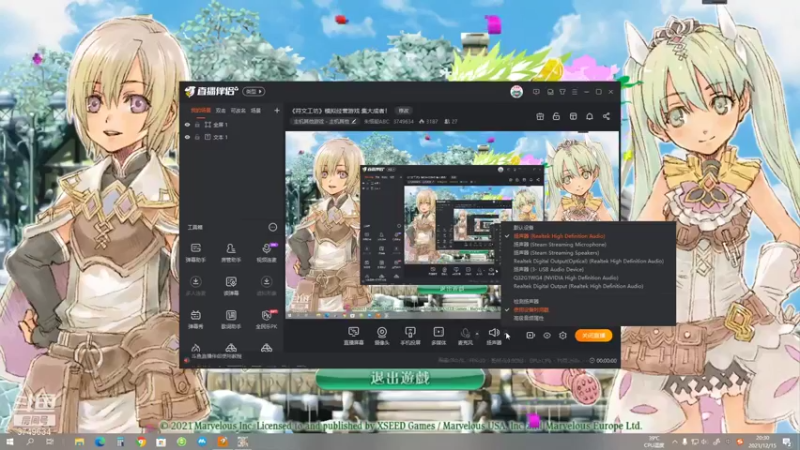Open the user avatar in title bar
The height and width of the screenshot is (450, 800).
click(x=516, y=92)
